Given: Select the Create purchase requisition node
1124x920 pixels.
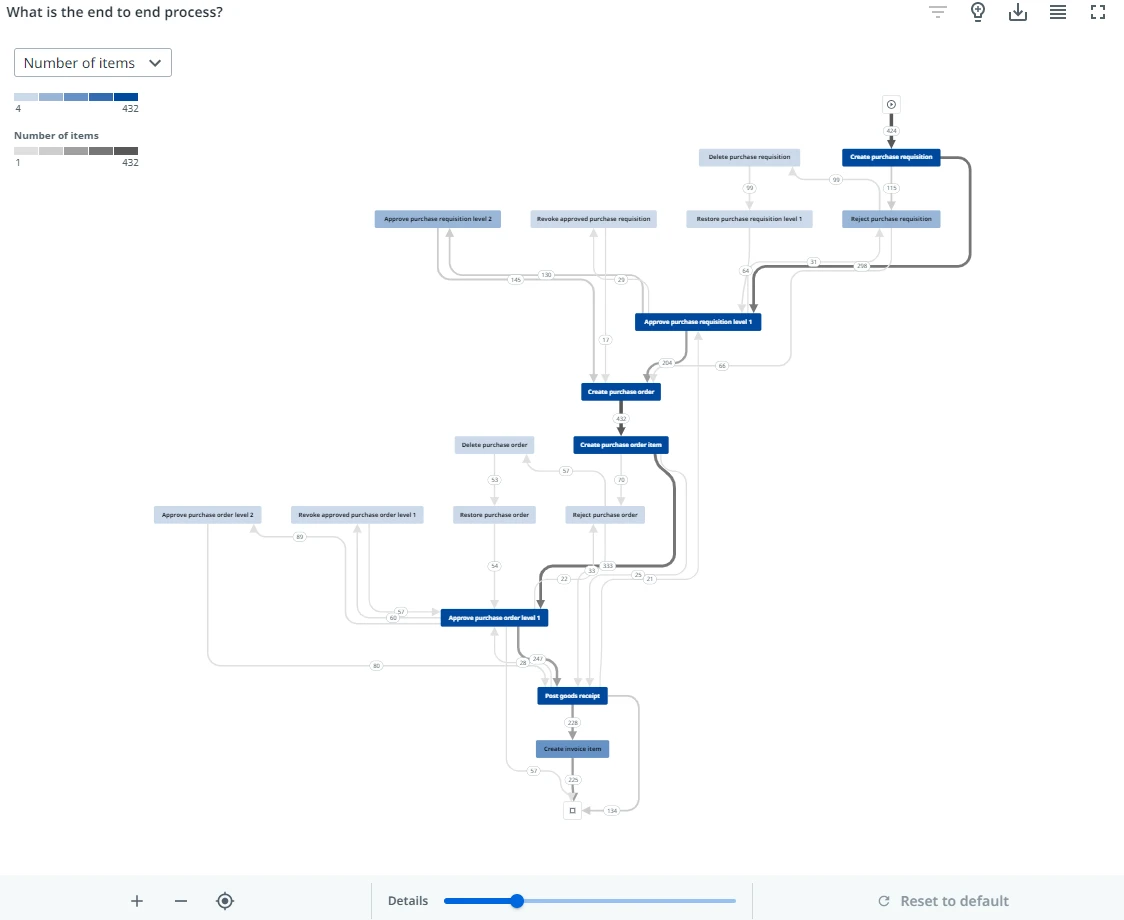Looking at the screenshot, I should click(891, 157).
